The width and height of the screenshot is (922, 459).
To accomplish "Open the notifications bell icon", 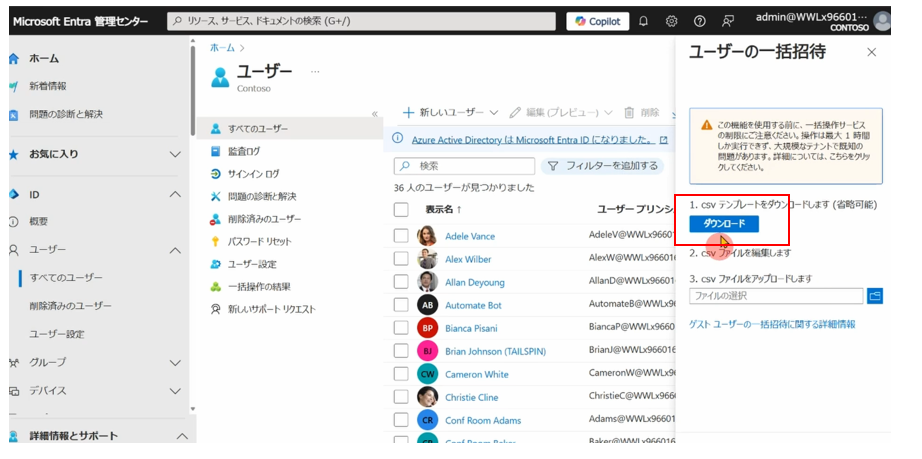I will 643,21.
